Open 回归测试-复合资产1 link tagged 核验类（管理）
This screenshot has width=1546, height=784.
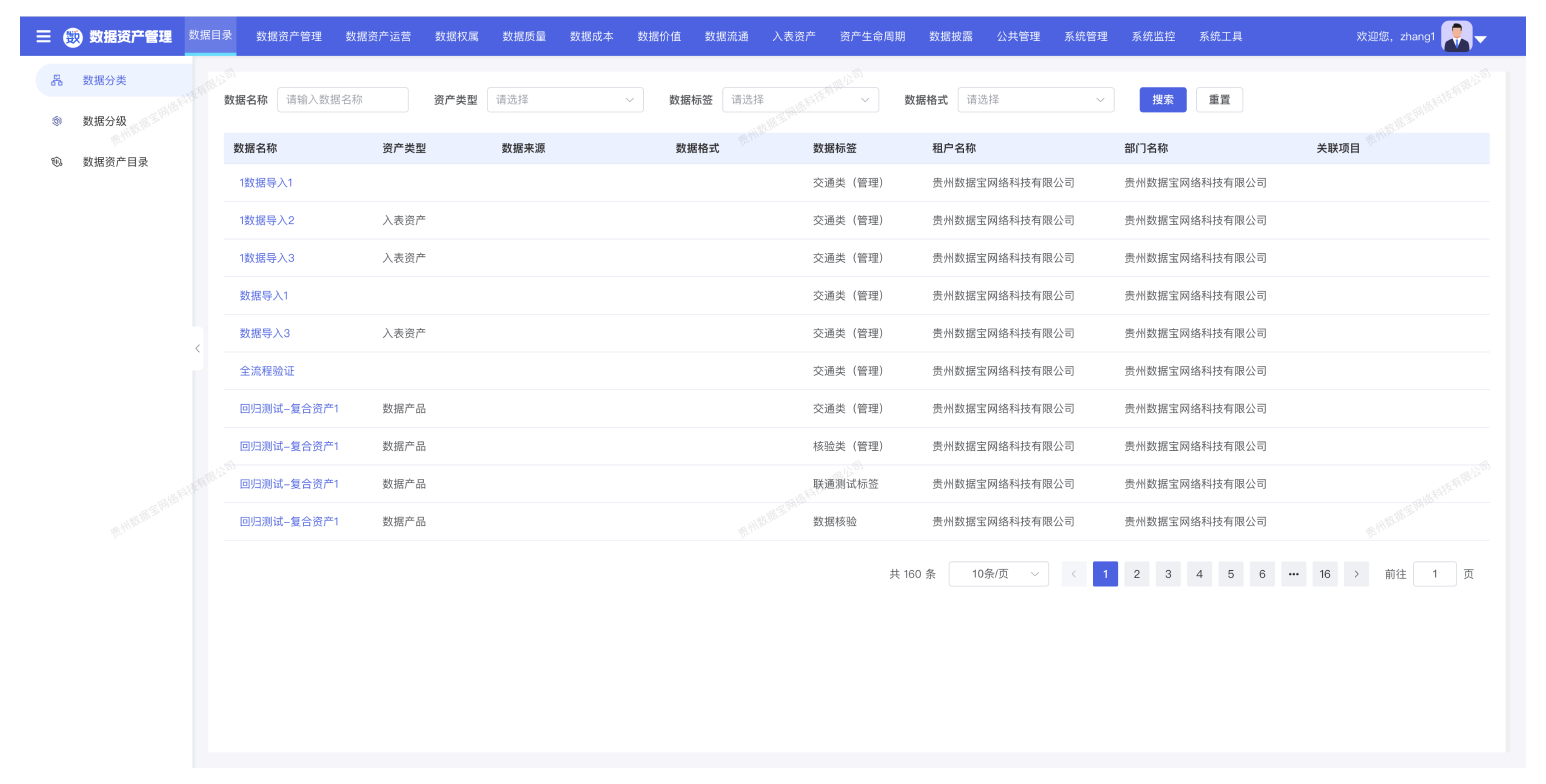click(289, 446)
